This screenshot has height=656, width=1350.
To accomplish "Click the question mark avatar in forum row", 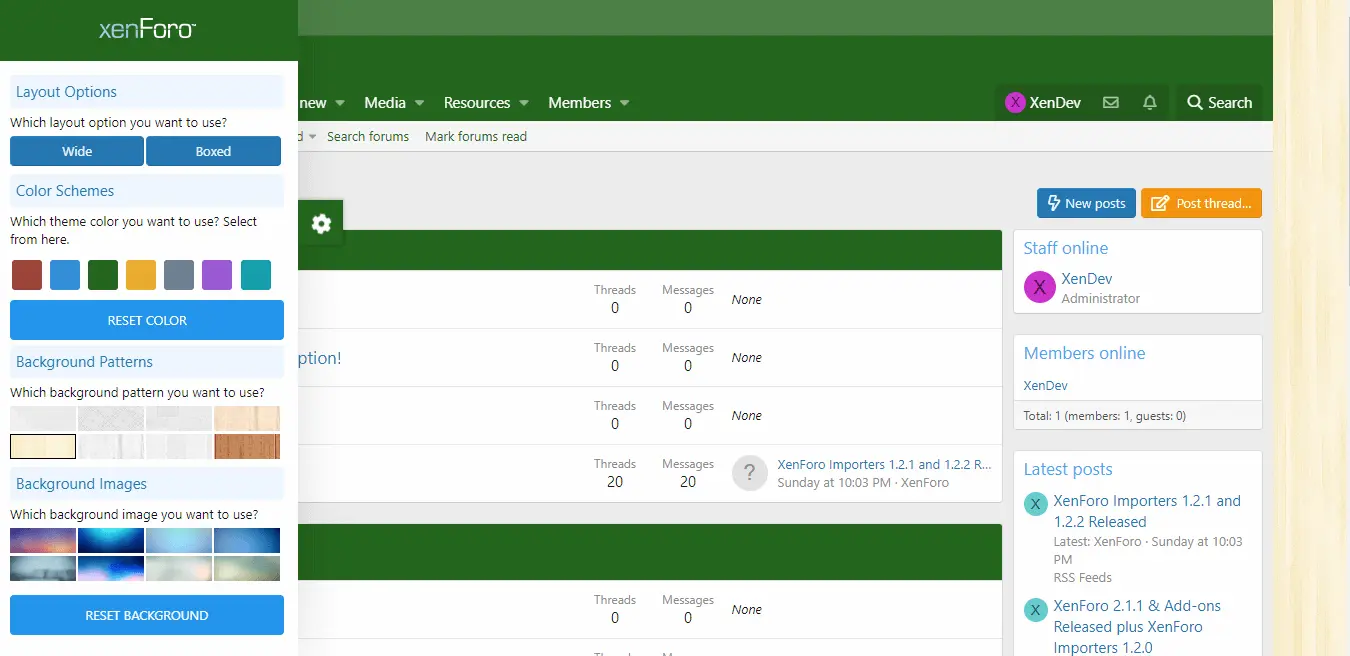I will point(749,473).
